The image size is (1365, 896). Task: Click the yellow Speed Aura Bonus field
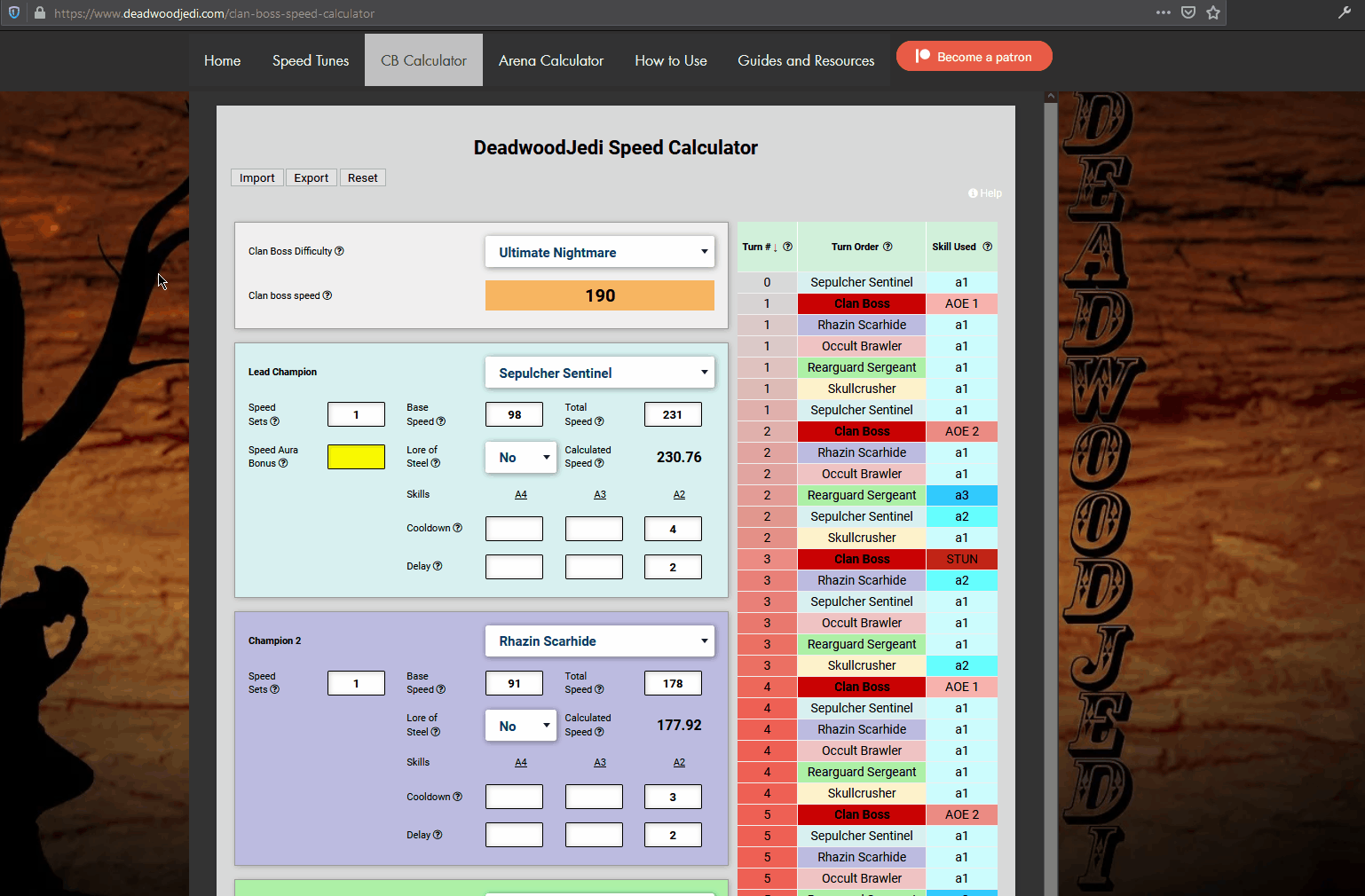pyautogui.click(x=356, y=457)
